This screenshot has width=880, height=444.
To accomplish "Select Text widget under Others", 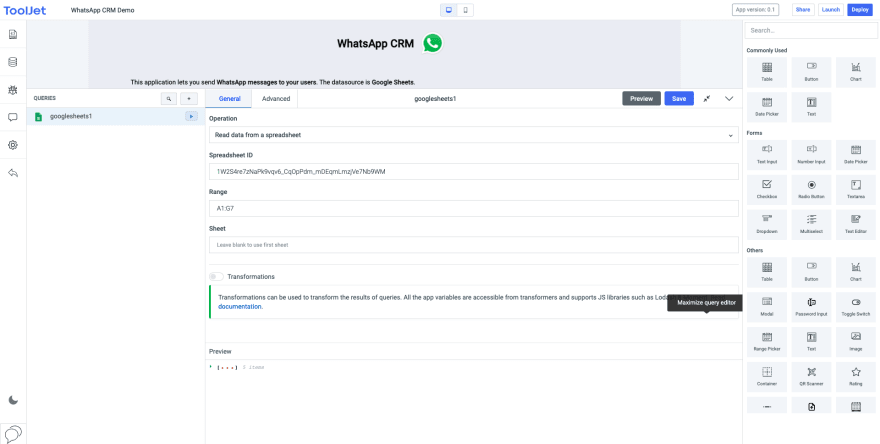I will (812, 341).
